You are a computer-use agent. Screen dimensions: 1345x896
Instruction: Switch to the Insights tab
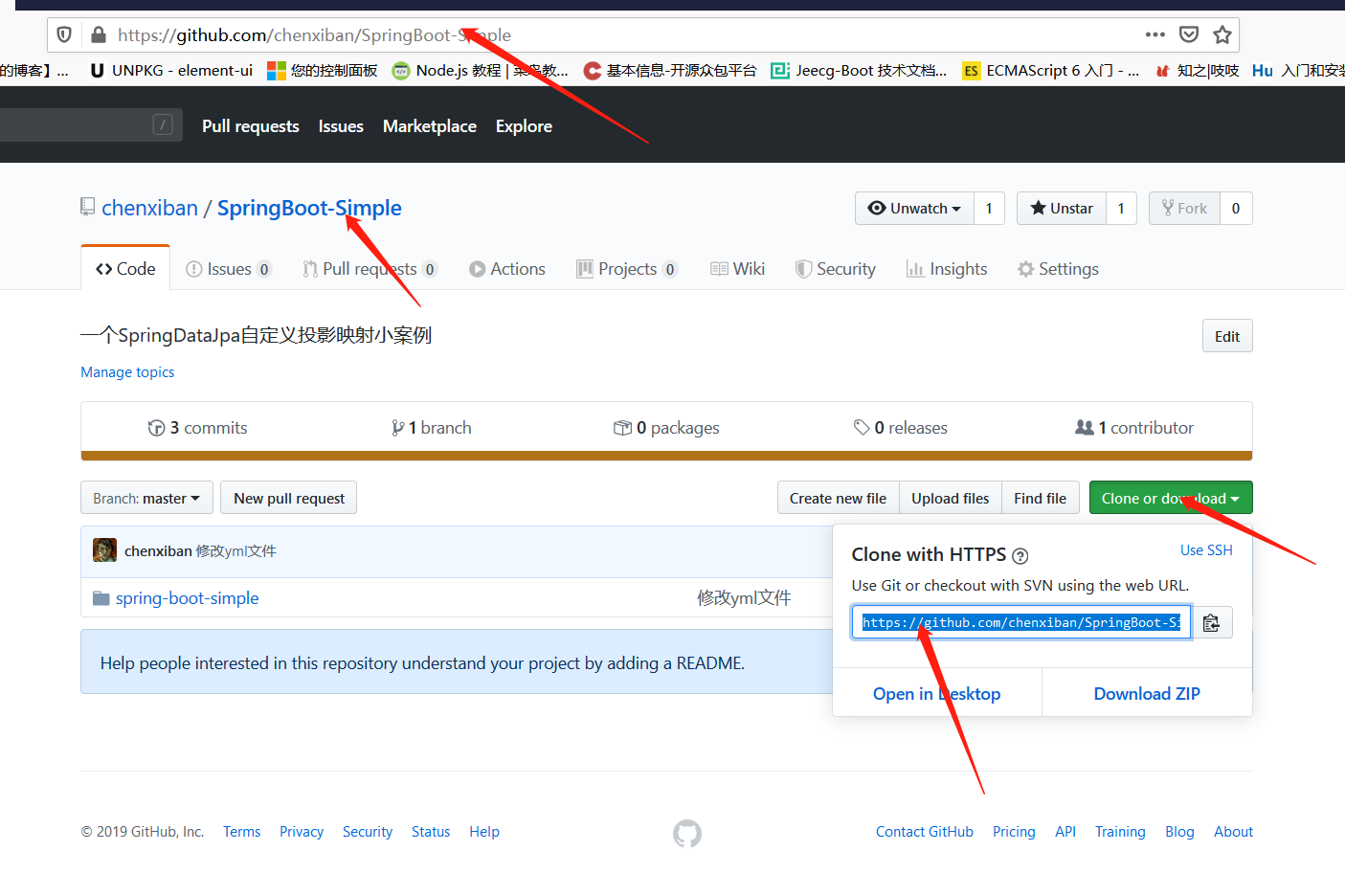947,269
